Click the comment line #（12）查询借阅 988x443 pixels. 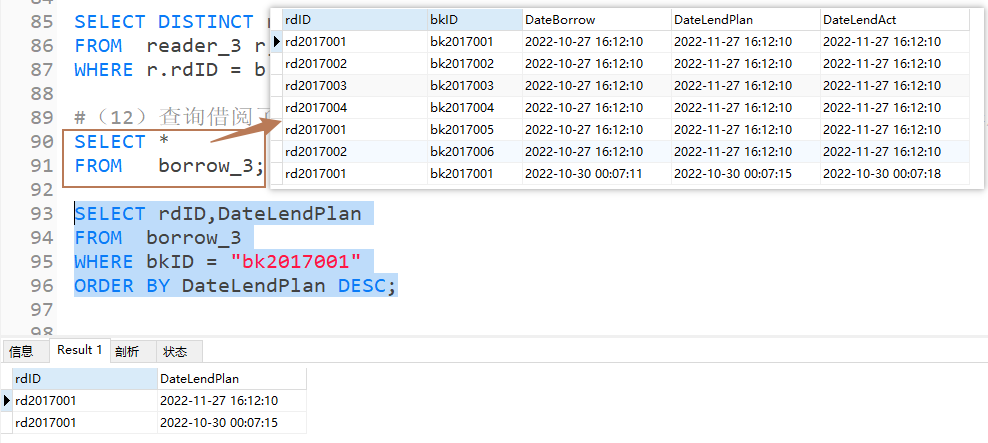click(x=173, y=117)
